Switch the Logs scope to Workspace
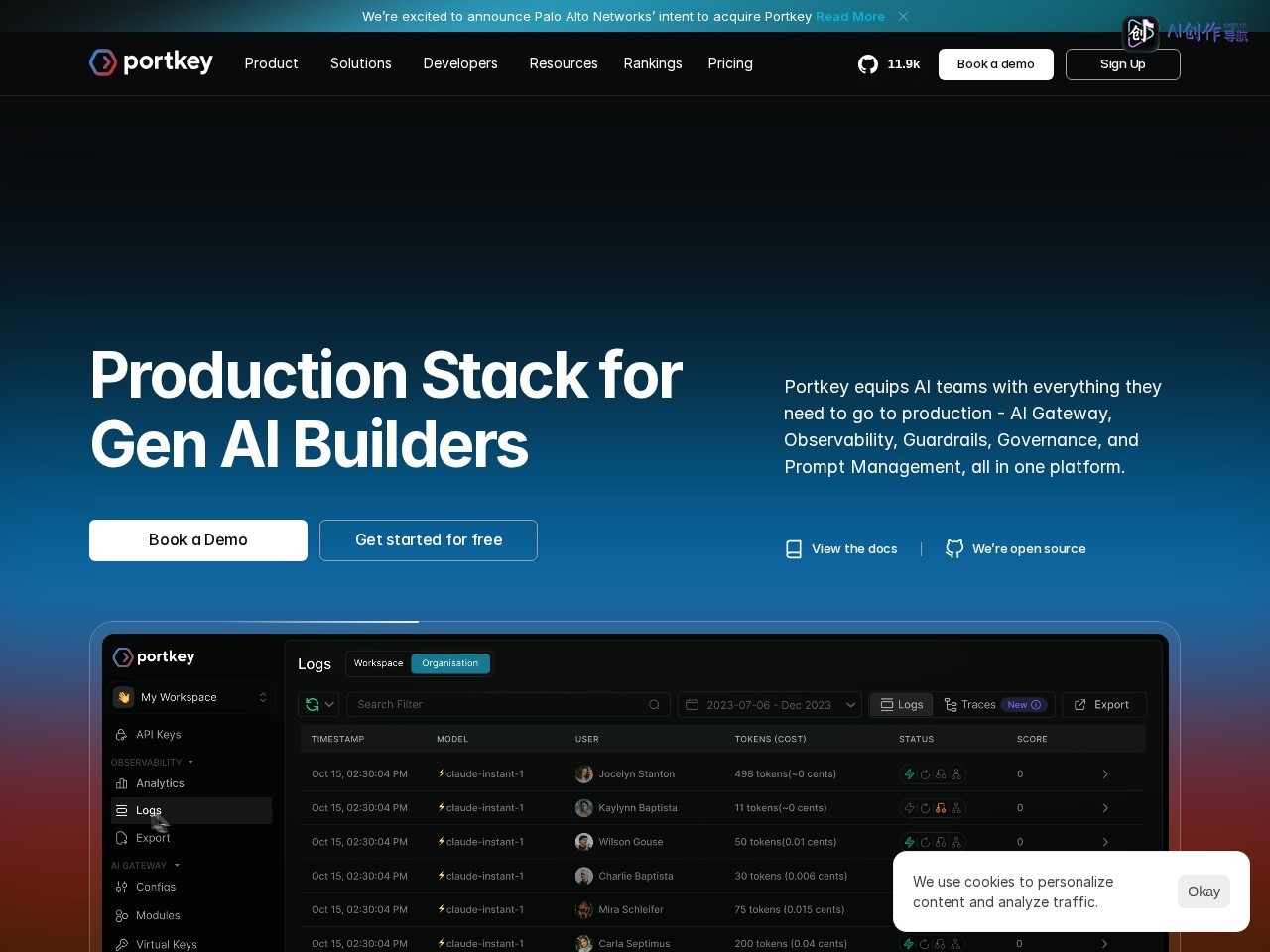 [x=378, y=663]
